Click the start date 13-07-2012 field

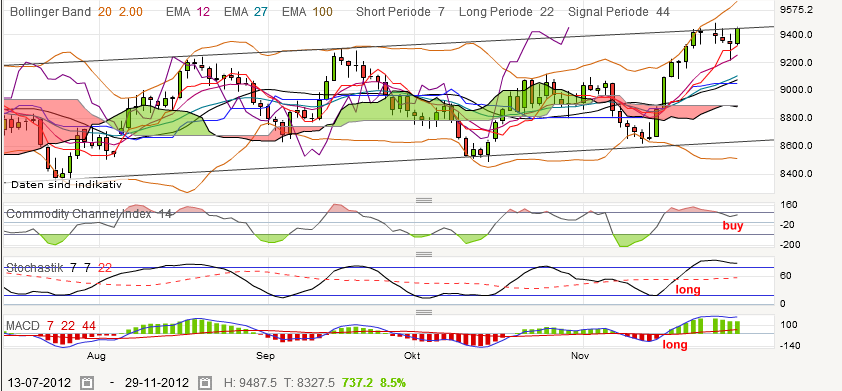(39, 383)
